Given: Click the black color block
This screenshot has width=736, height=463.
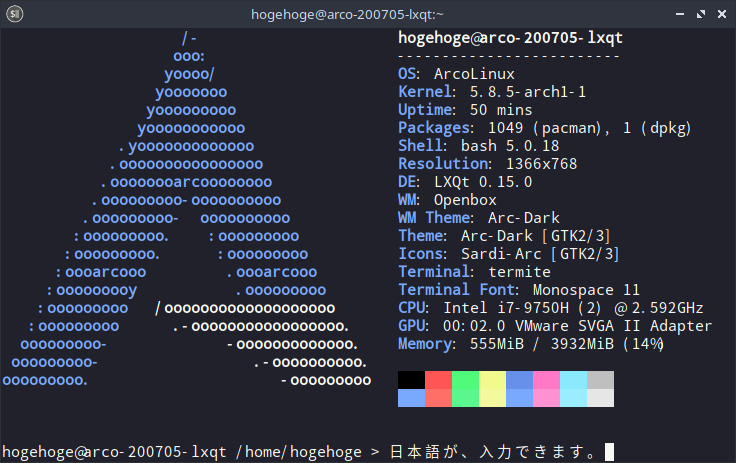Looking at the screenshot, I should pos(411,380).
